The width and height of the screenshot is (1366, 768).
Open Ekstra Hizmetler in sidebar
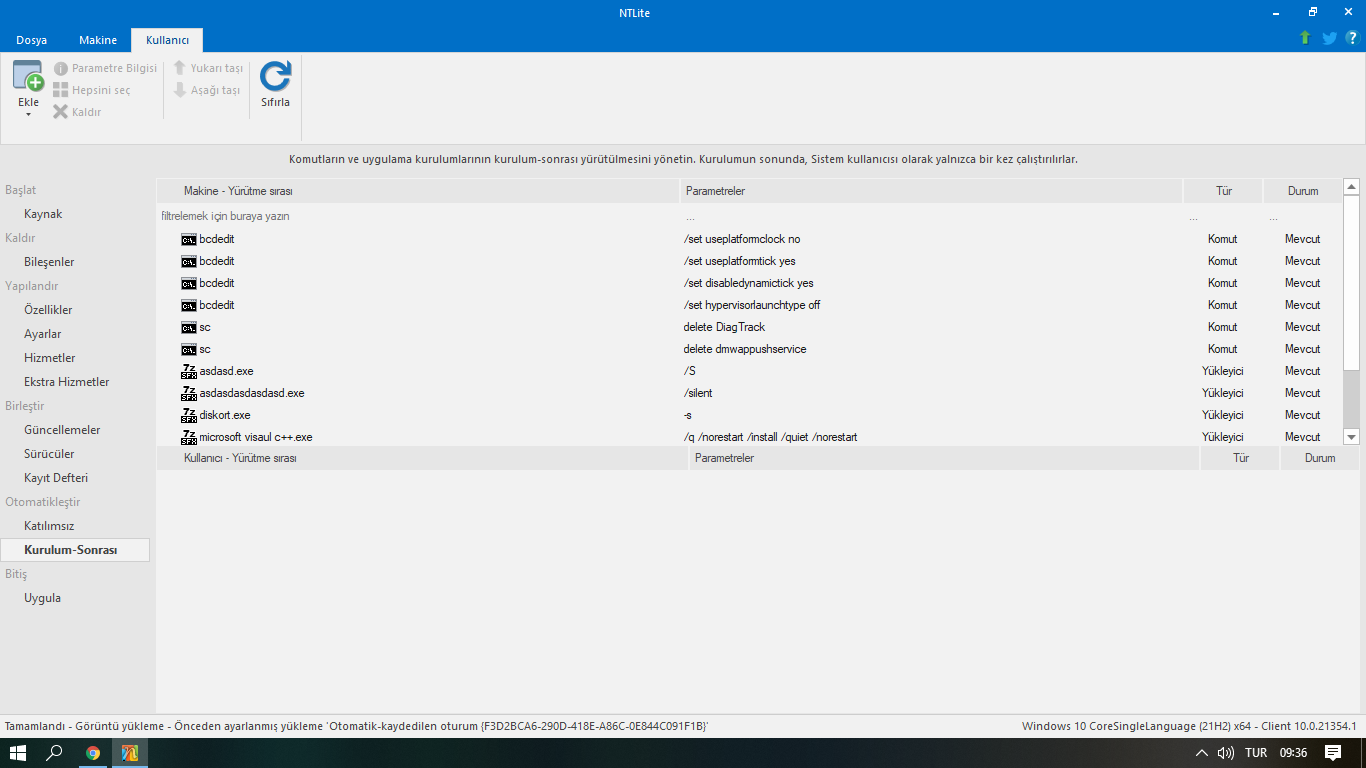67,382
